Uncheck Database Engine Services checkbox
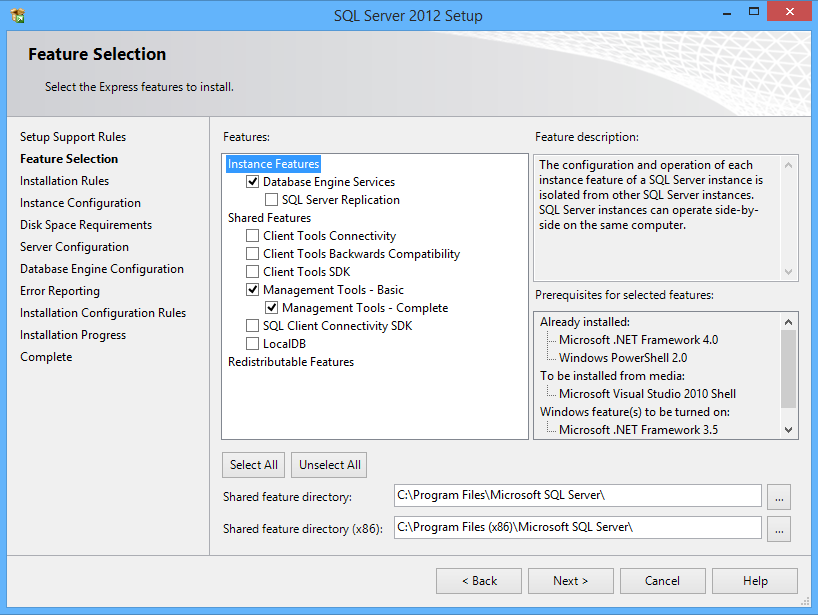818x615 pixels. point(252,182)
